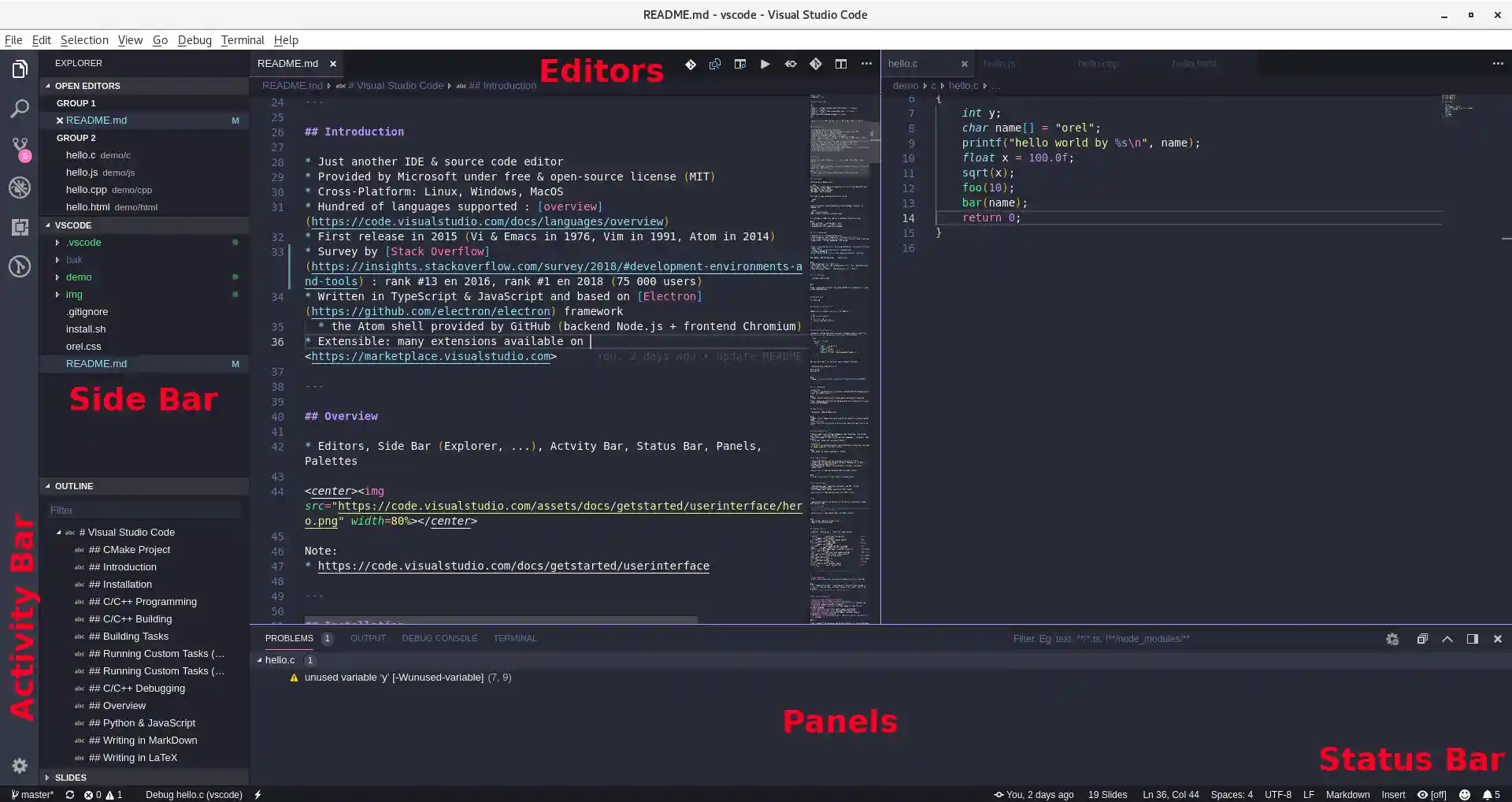Switch to the DEBUG CONSOLE tab

439,638
